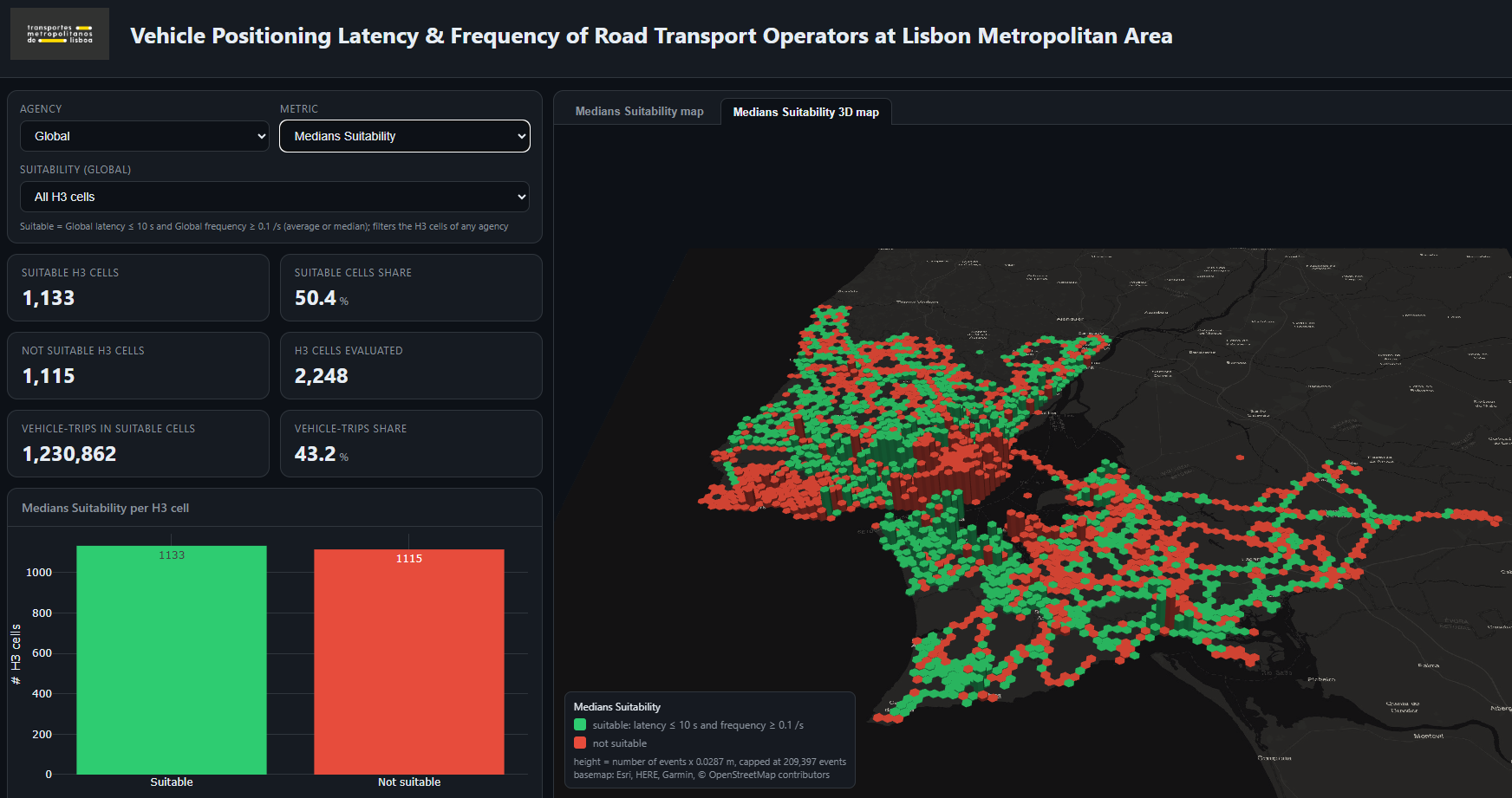This screenshot has width=1512, height=798.
Task: Open the Metric dropdown showing Medians Suitability
Action: point(405,136)
